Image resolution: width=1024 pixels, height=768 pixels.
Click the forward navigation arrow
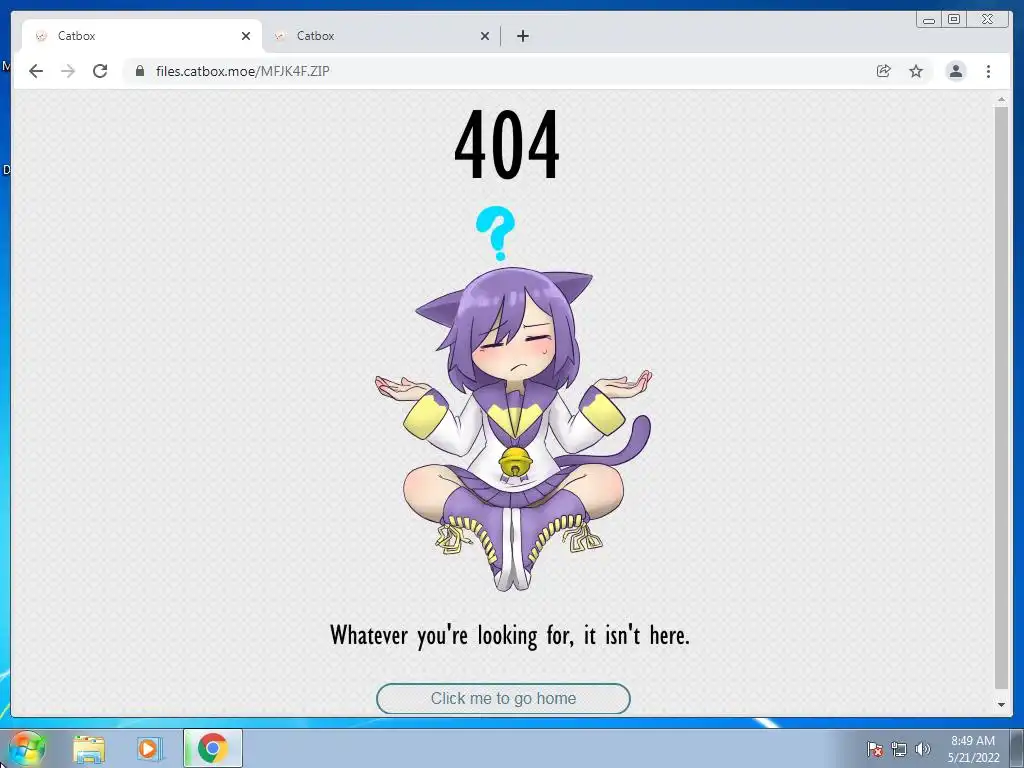tap(68, 71)
